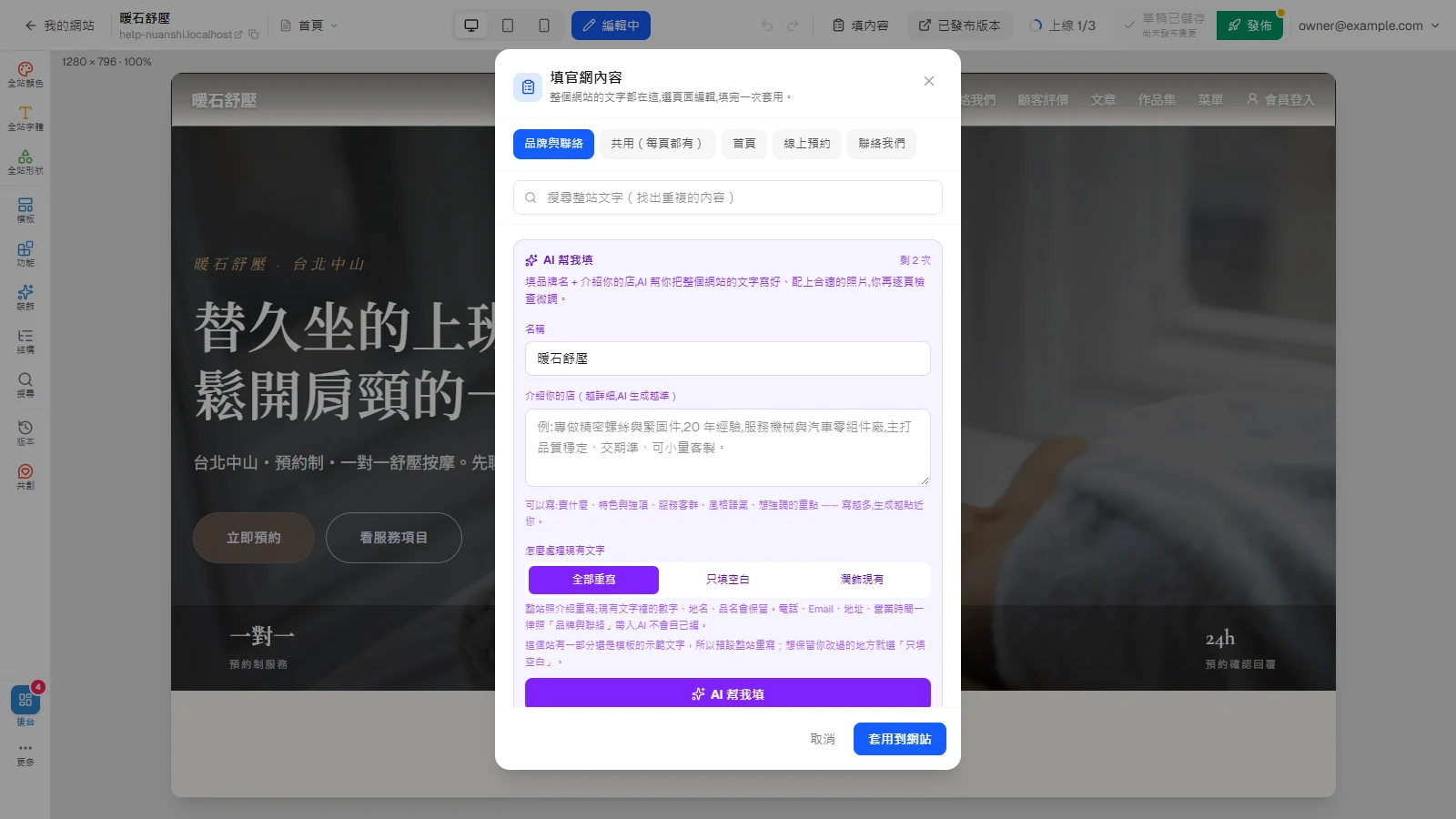1456x819 pixels.
Task: Click 作品集 in the page preview nav
Action: click(x=1157, y=100)
